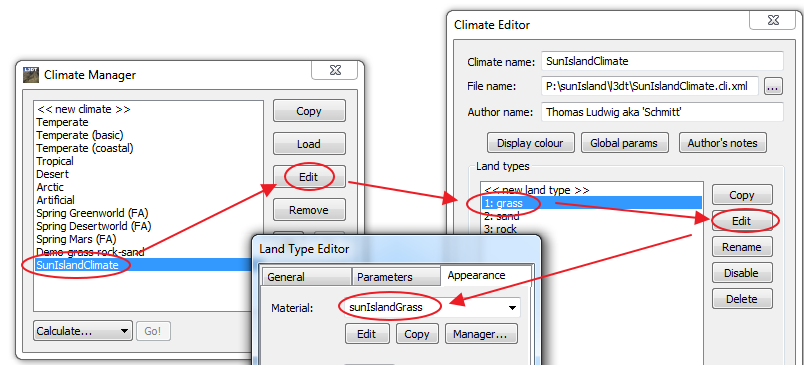Click Copy in Land types section
This screenshot has height=365, width=804.
[742, 195]
